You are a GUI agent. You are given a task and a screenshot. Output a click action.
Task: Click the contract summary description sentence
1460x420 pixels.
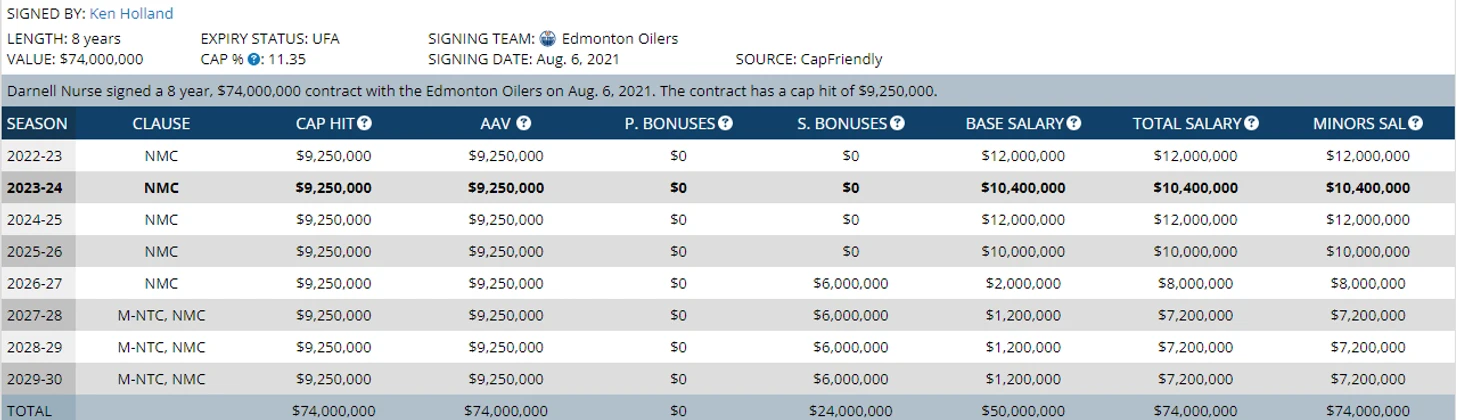coord(471,91)
